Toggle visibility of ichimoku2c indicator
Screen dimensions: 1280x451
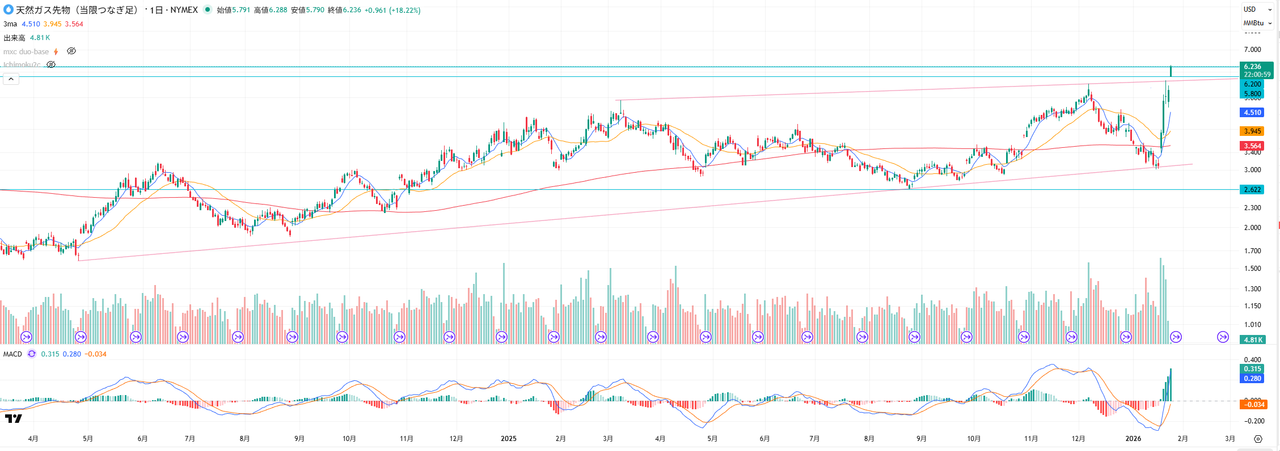(51, 64)
